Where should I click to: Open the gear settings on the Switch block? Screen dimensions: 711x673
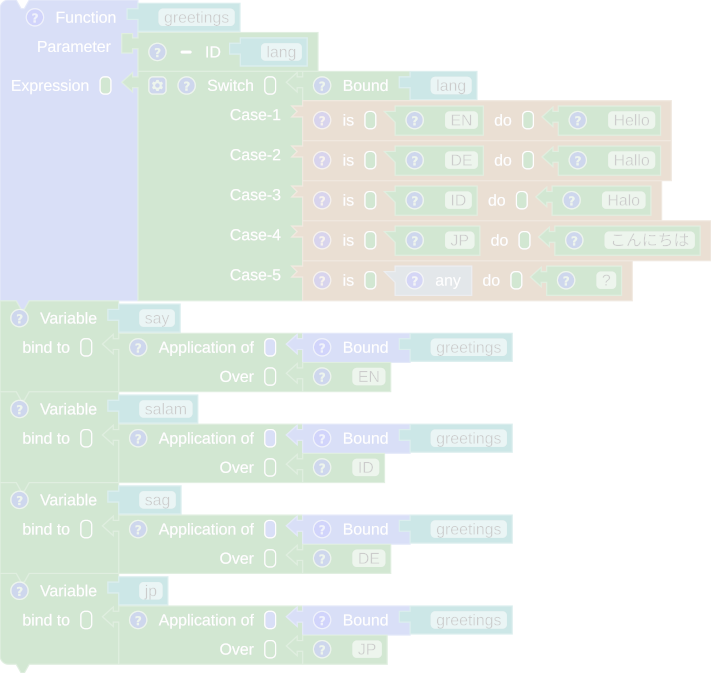coord(157,85)
